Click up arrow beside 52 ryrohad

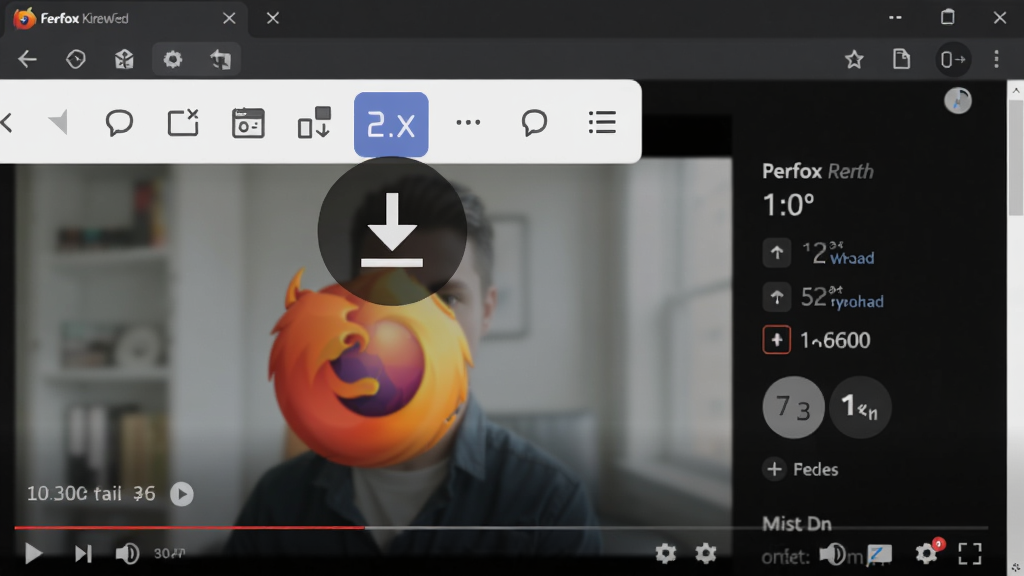[776, 297]
